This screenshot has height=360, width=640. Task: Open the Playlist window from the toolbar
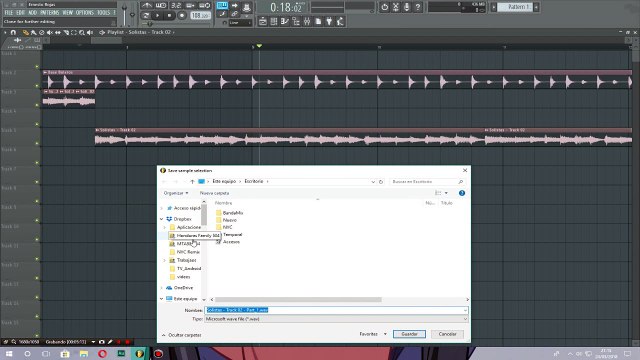[262, 21]
